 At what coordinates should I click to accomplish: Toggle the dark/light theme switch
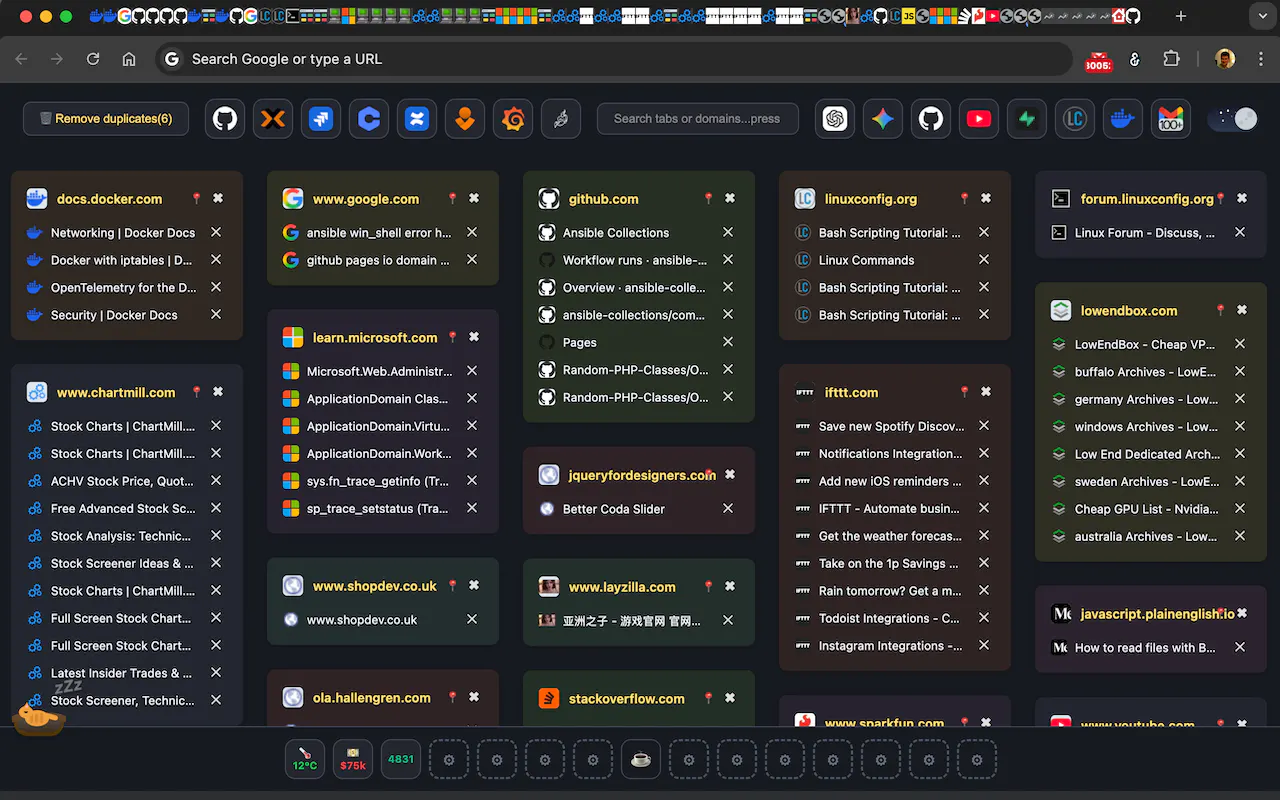[x=1233, y=119]
